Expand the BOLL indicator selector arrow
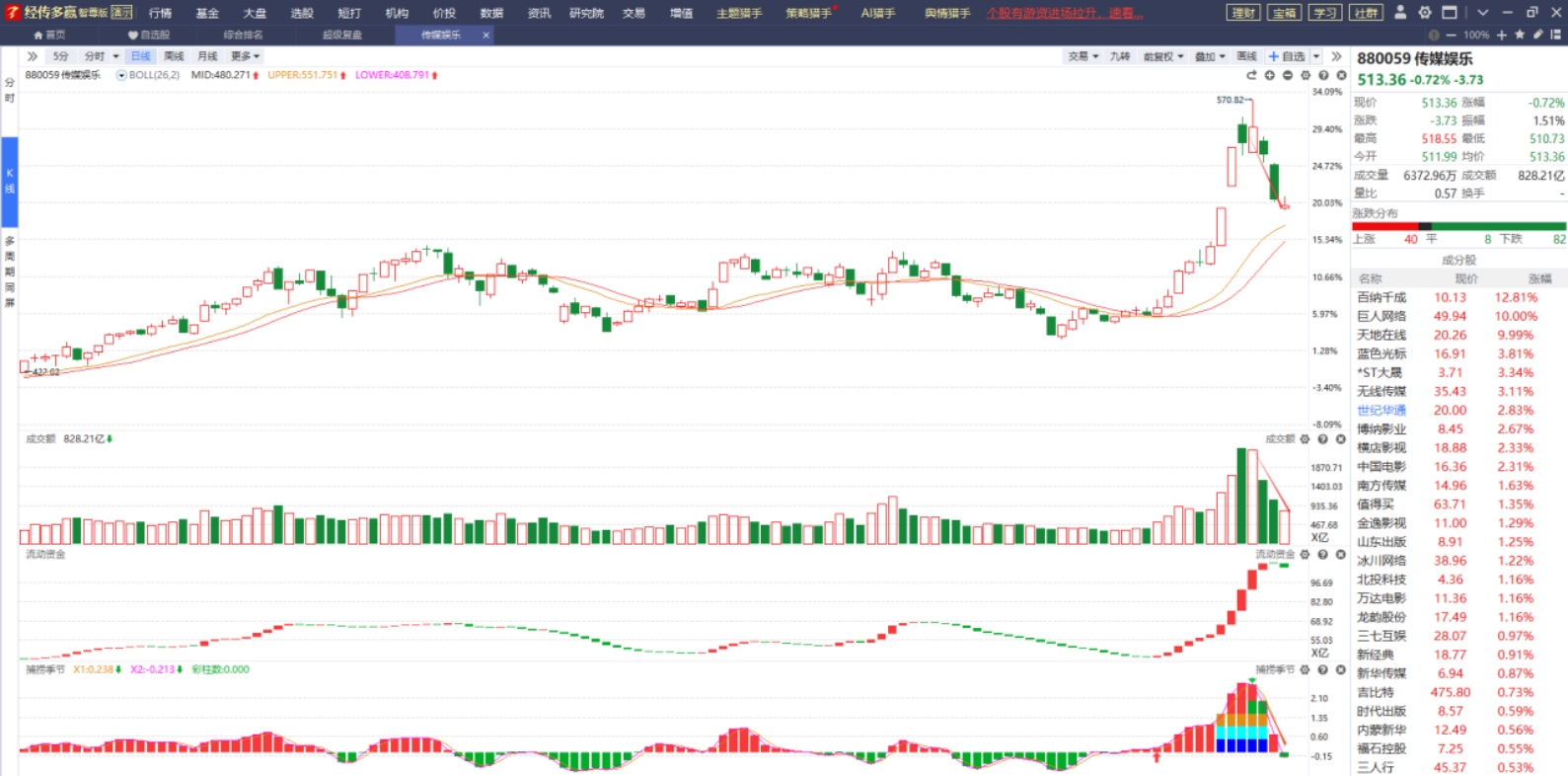Screen dimensions: 1568x776 [x=121, y=75]
